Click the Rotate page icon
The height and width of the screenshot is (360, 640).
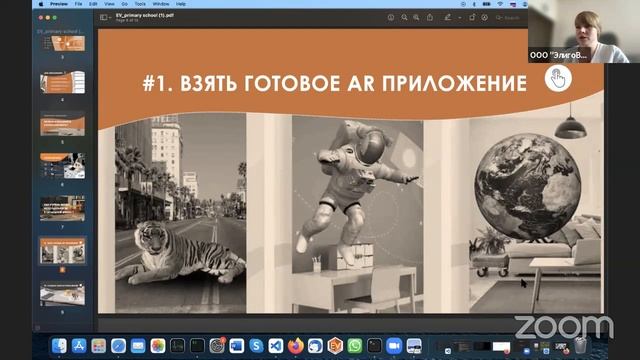click(472, 18)
